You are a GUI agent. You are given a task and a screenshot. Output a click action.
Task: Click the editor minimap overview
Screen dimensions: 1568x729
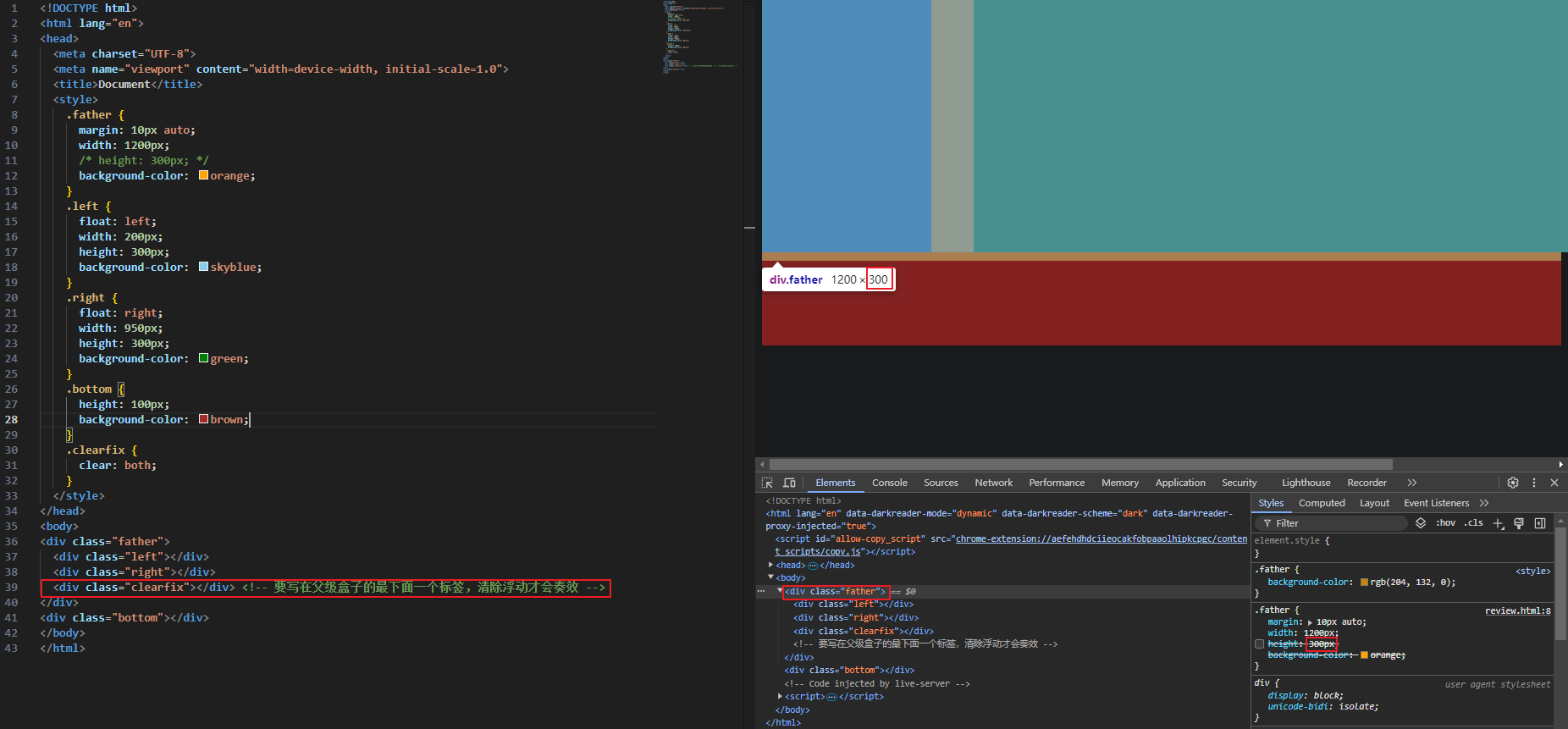pos(699,38)
